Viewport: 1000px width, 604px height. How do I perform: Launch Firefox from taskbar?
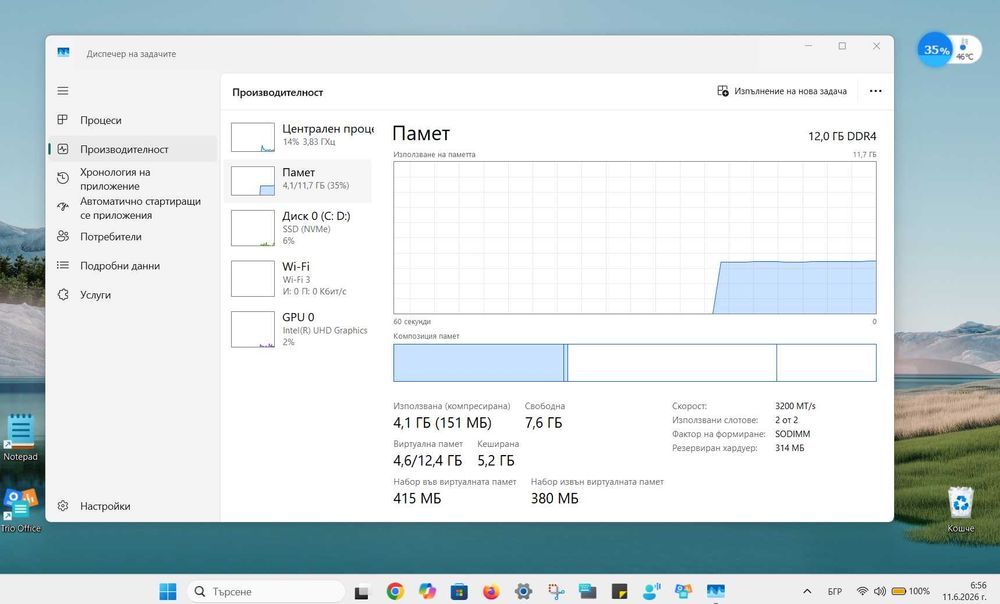tap(491, 591)
